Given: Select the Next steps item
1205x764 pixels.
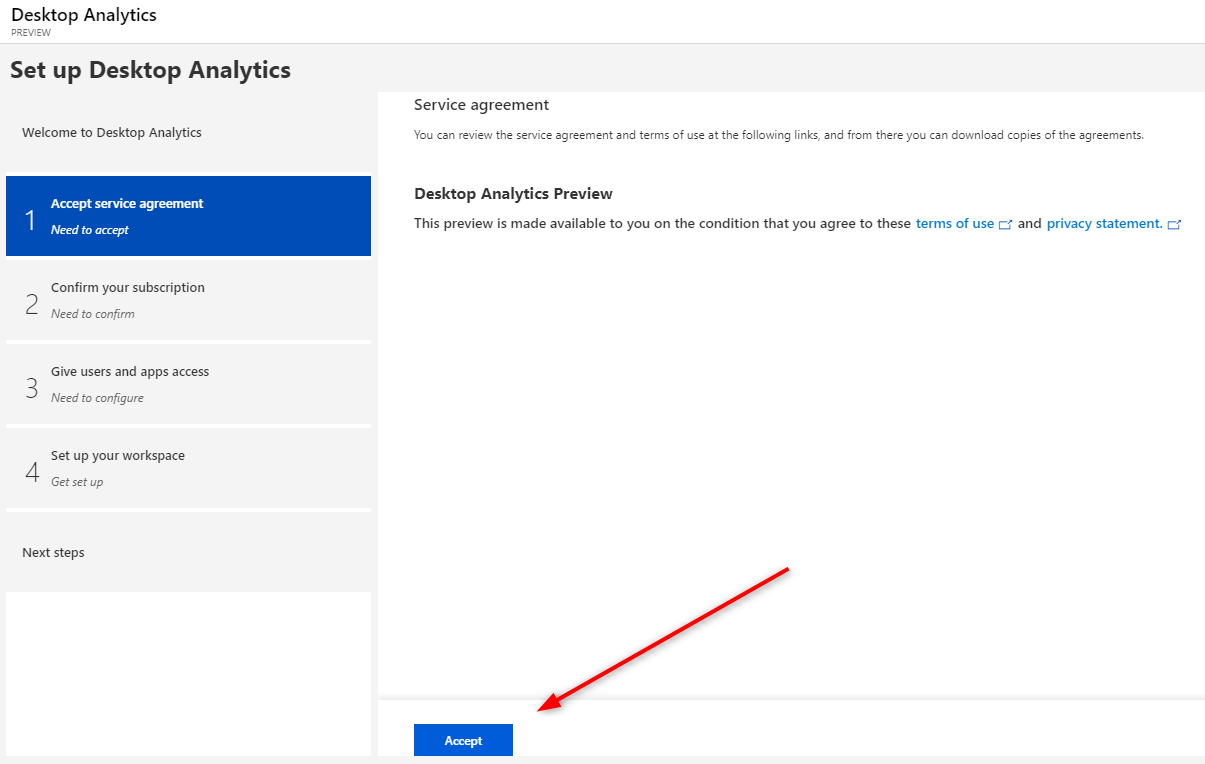Looking at the screenshot, I should coord(188,552).
